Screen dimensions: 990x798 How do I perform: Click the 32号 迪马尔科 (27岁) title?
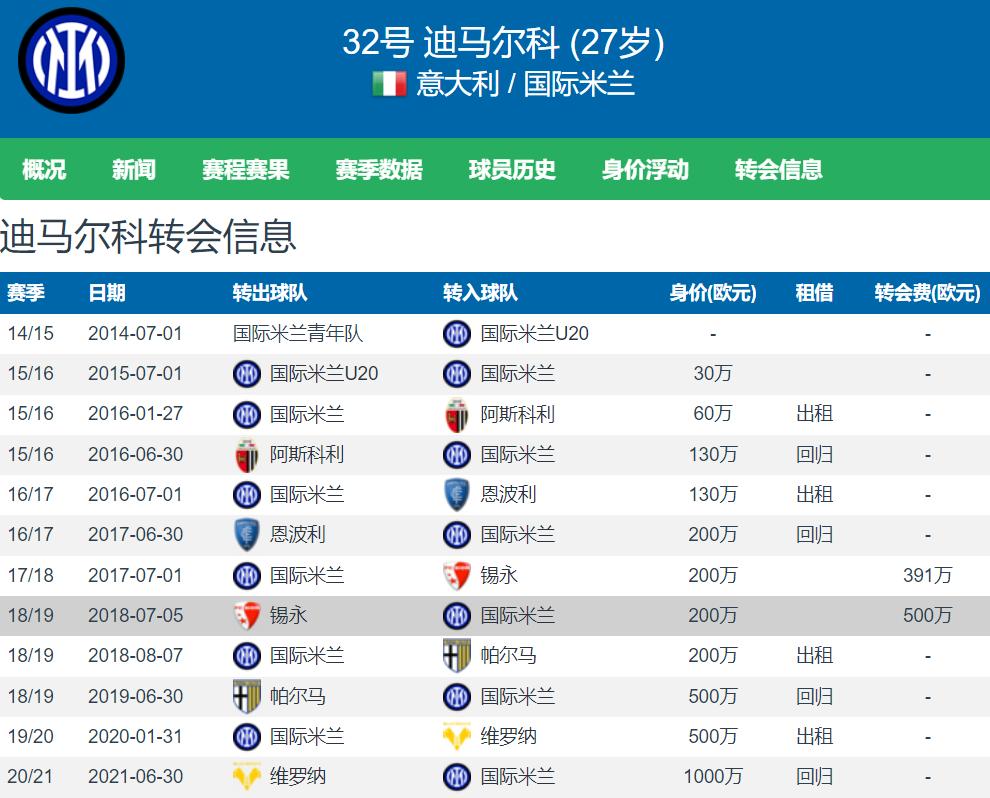tap(503, 42)
